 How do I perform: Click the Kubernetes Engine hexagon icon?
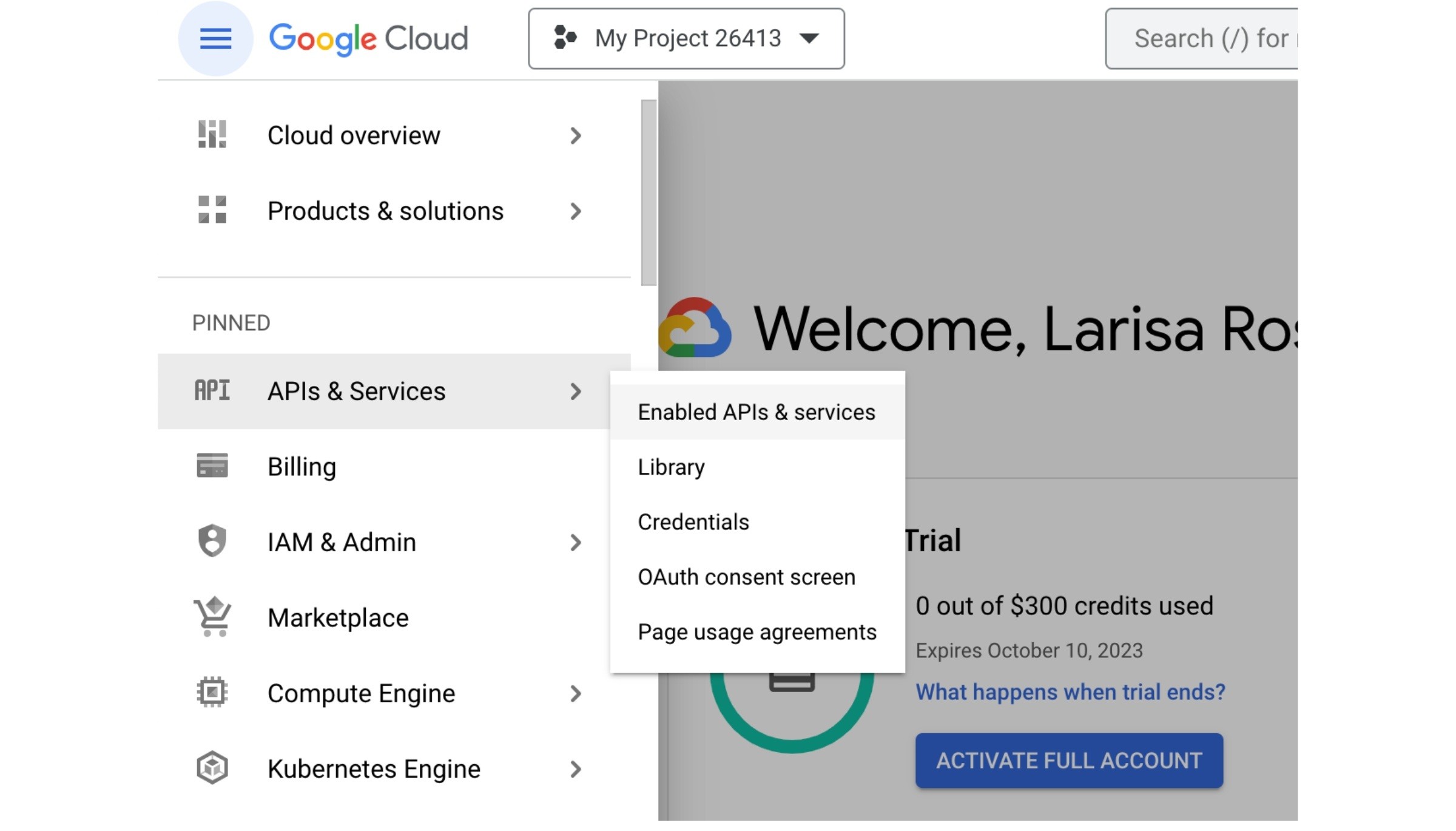212,768
